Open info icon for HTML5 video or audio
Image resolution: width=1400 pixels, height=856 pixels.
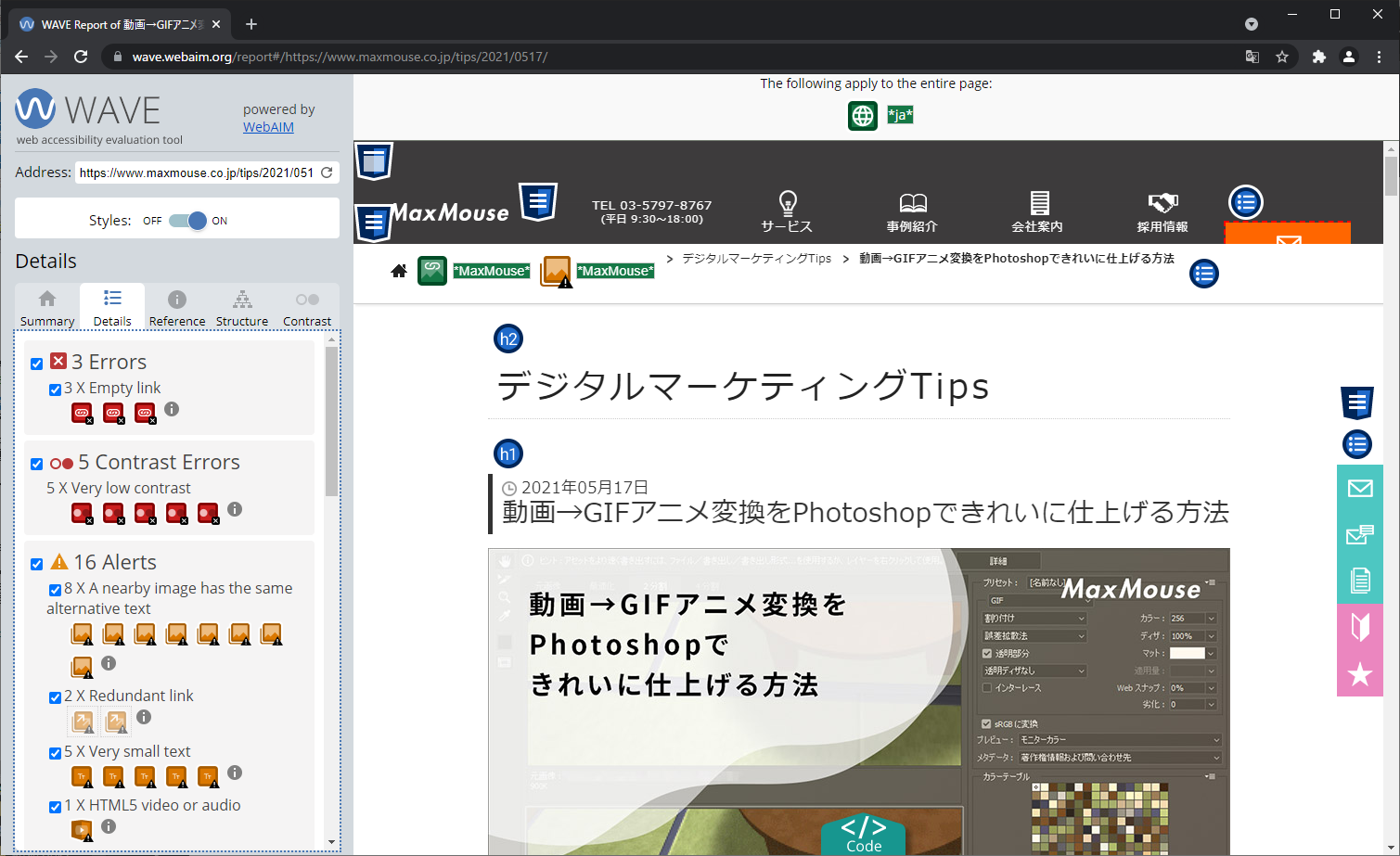tap(109, 826)
